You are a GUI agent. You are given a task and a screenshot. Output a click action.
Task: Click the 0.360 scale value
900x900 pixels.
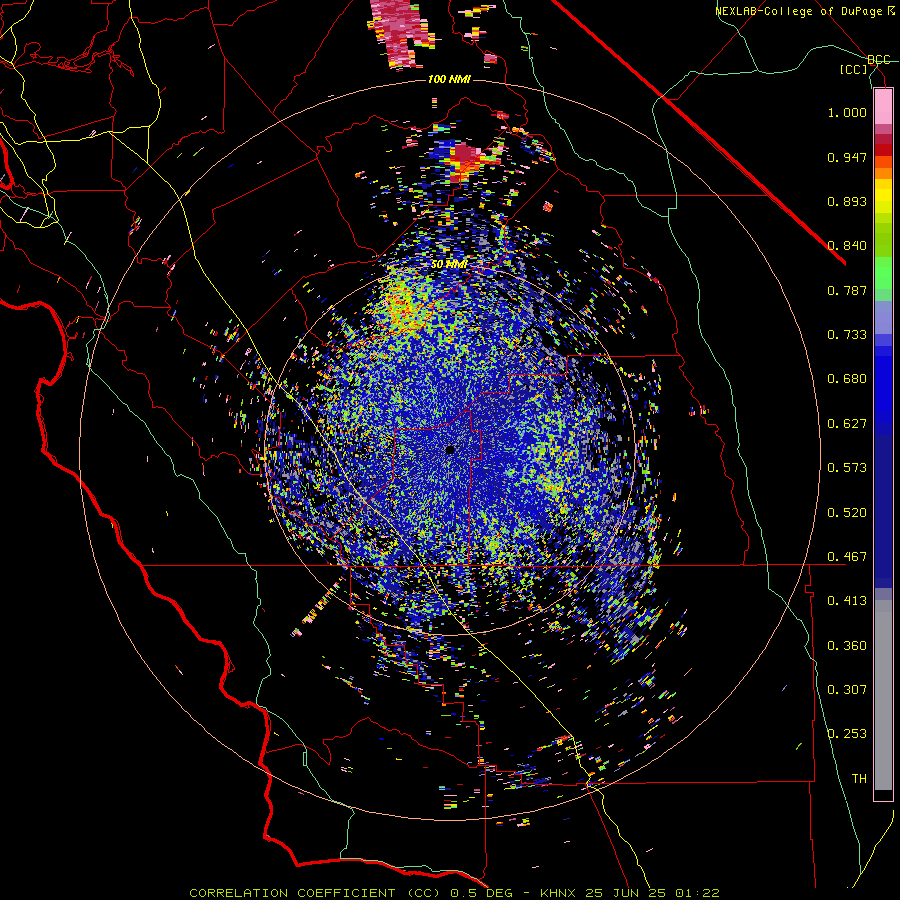[x=847, y=646]
